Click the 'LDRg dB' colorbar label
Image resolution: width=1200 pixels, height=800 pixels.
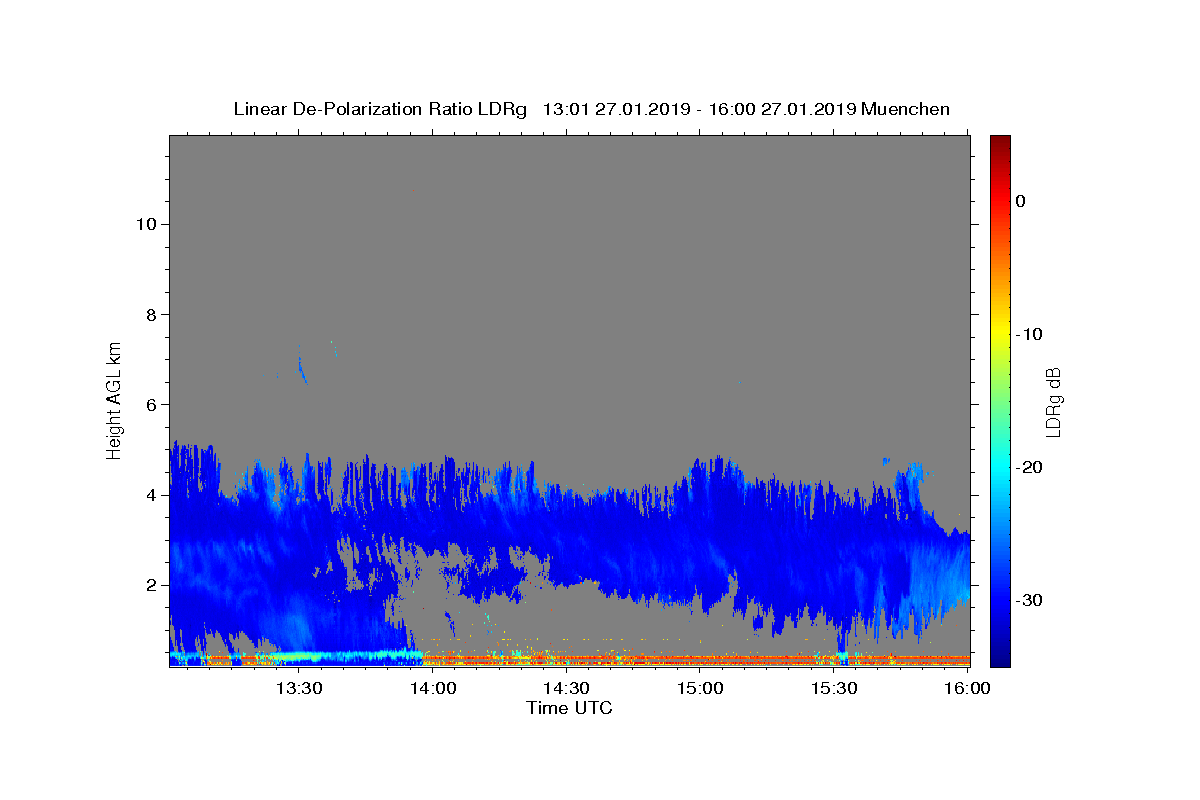[1052, 402]
